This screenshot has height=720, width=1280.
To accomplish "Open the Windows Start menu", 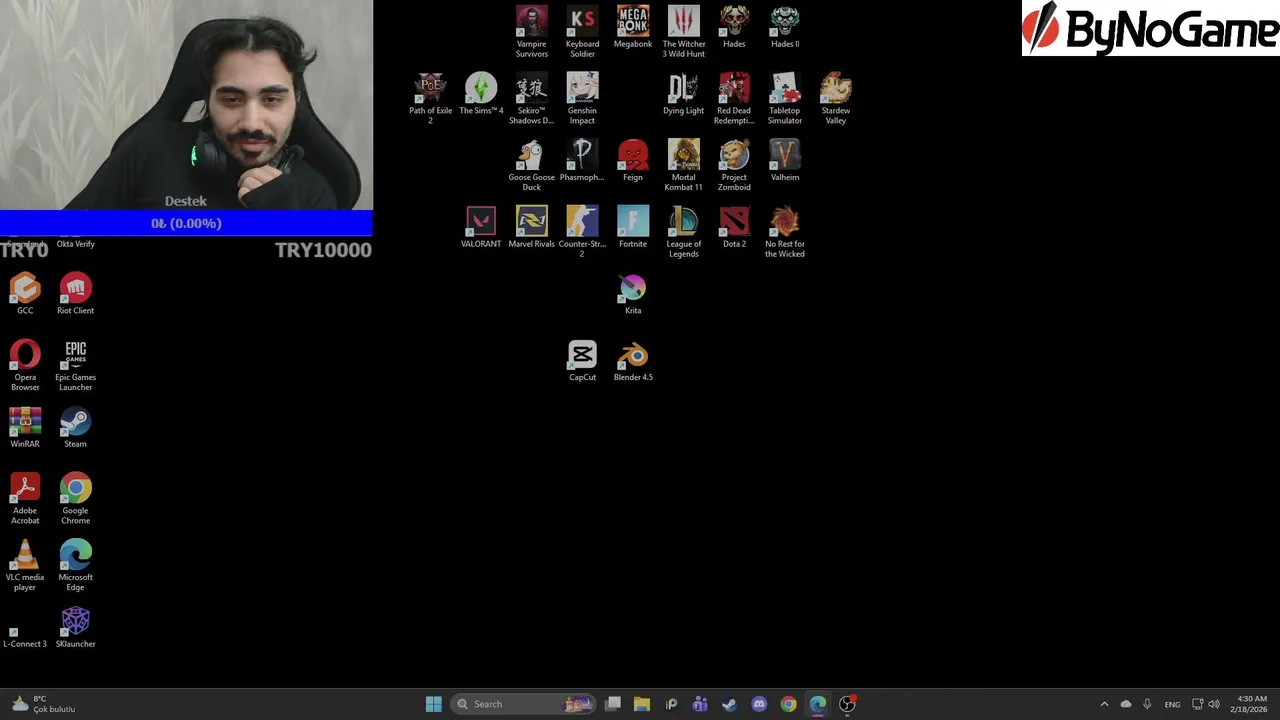I will (x=433, y=704).
